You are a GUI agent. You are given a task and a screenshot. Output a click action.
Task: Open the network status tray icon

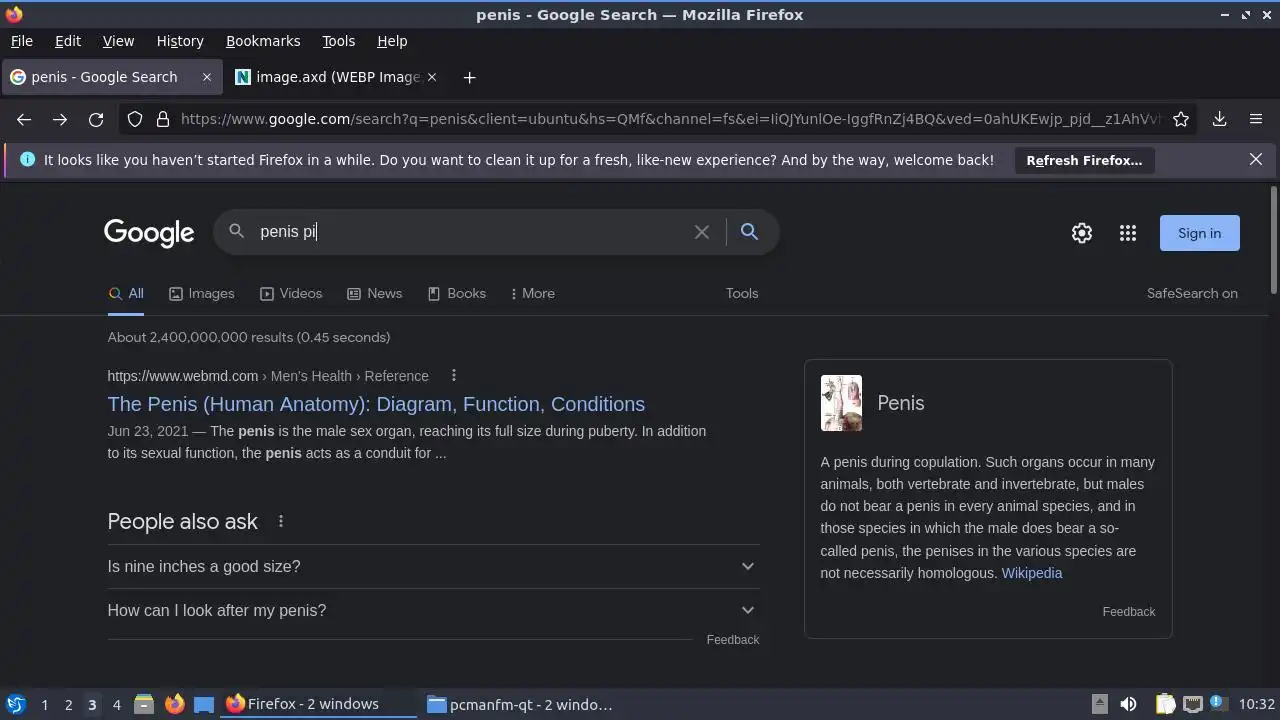click(1192, 704)
